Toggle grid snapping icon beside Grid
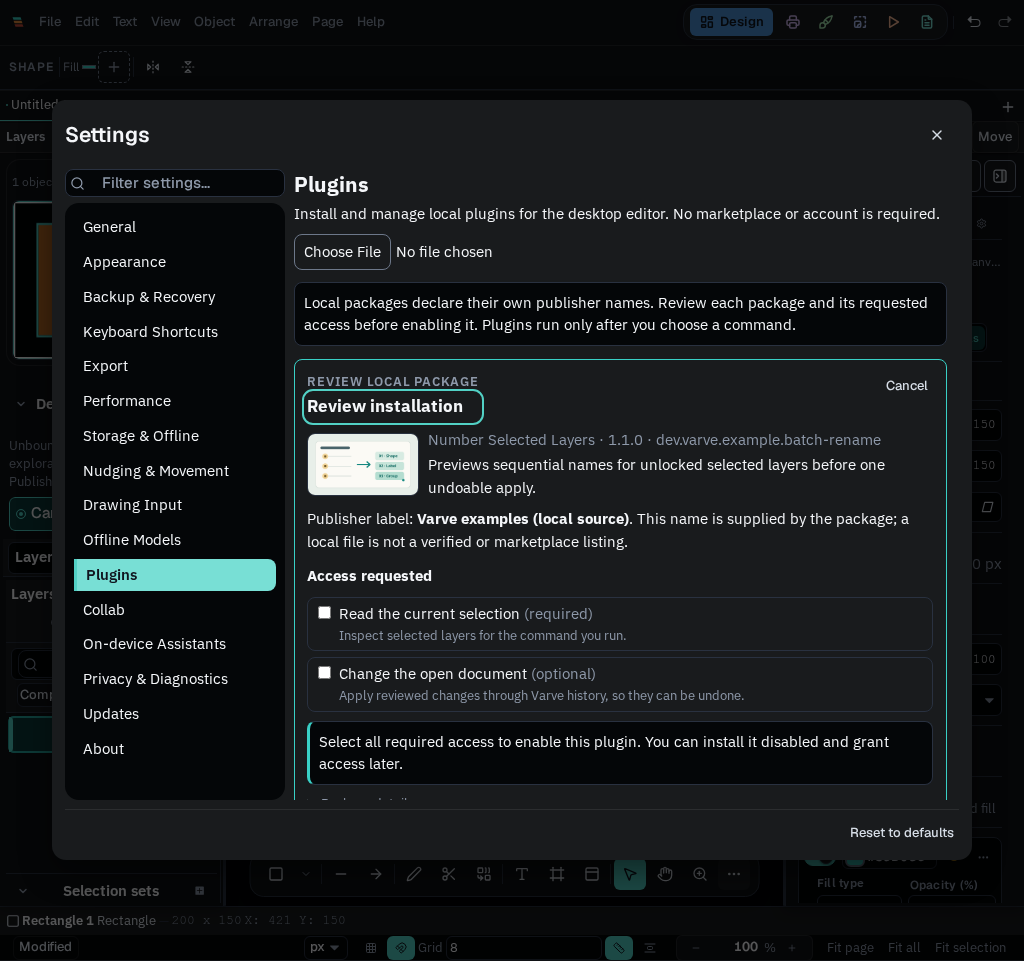 401,947
